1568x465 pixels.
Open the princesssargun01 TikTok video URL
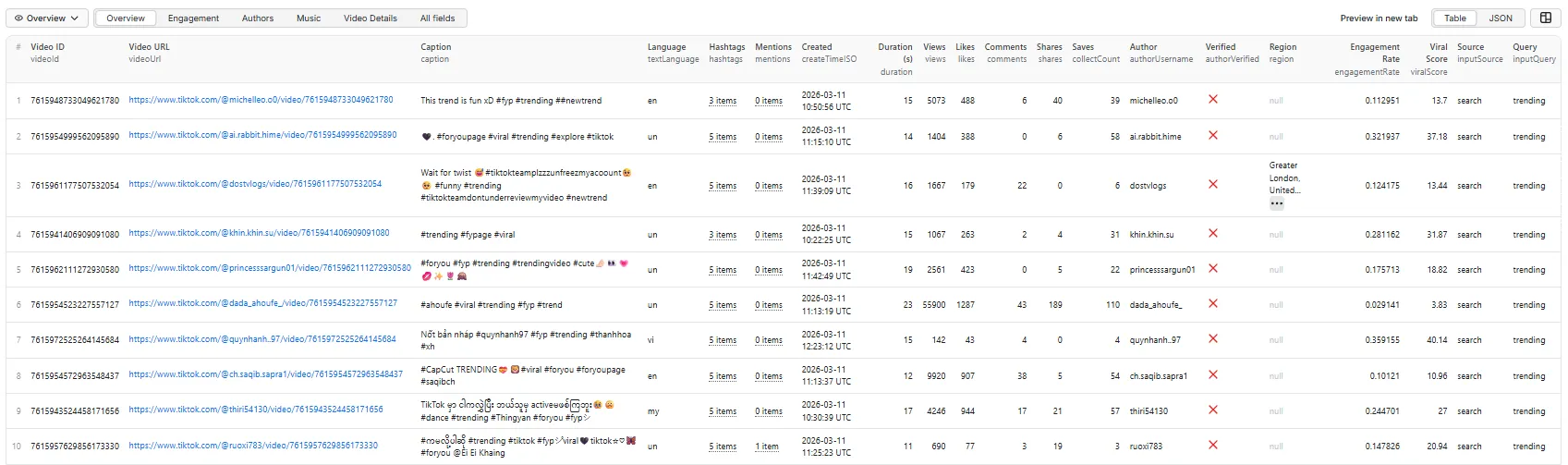point(270,268)
